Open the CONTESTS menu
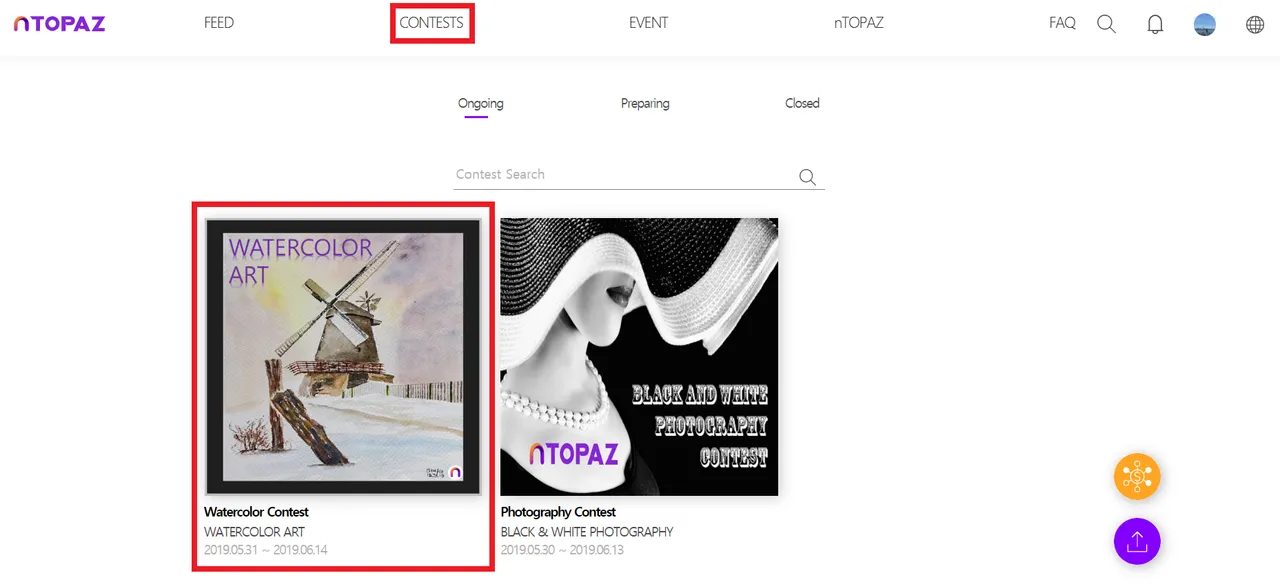 tap(431, 23)
